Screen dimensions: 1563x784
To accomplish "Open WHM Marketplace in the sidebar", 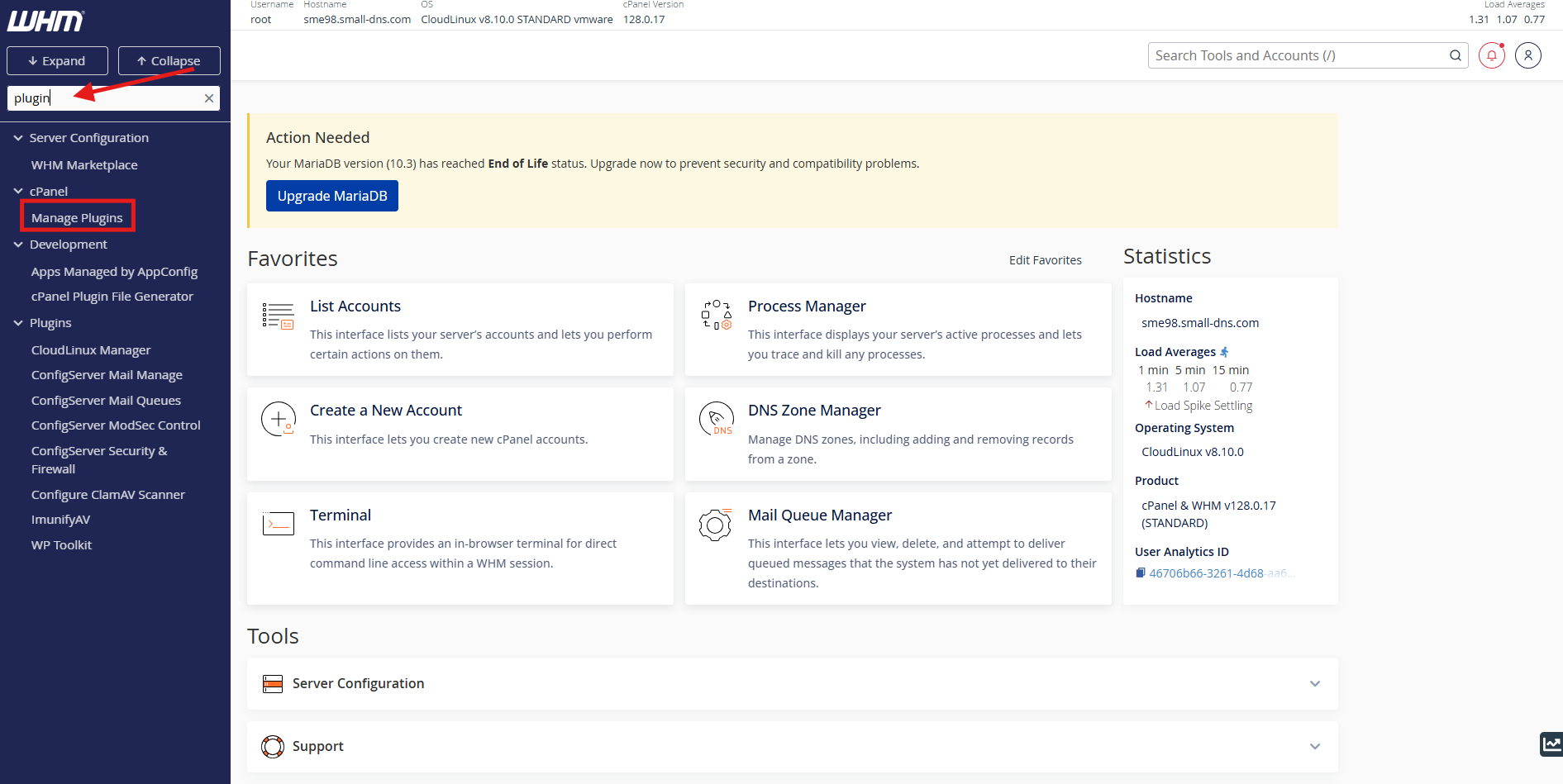I will pos(84,165).
